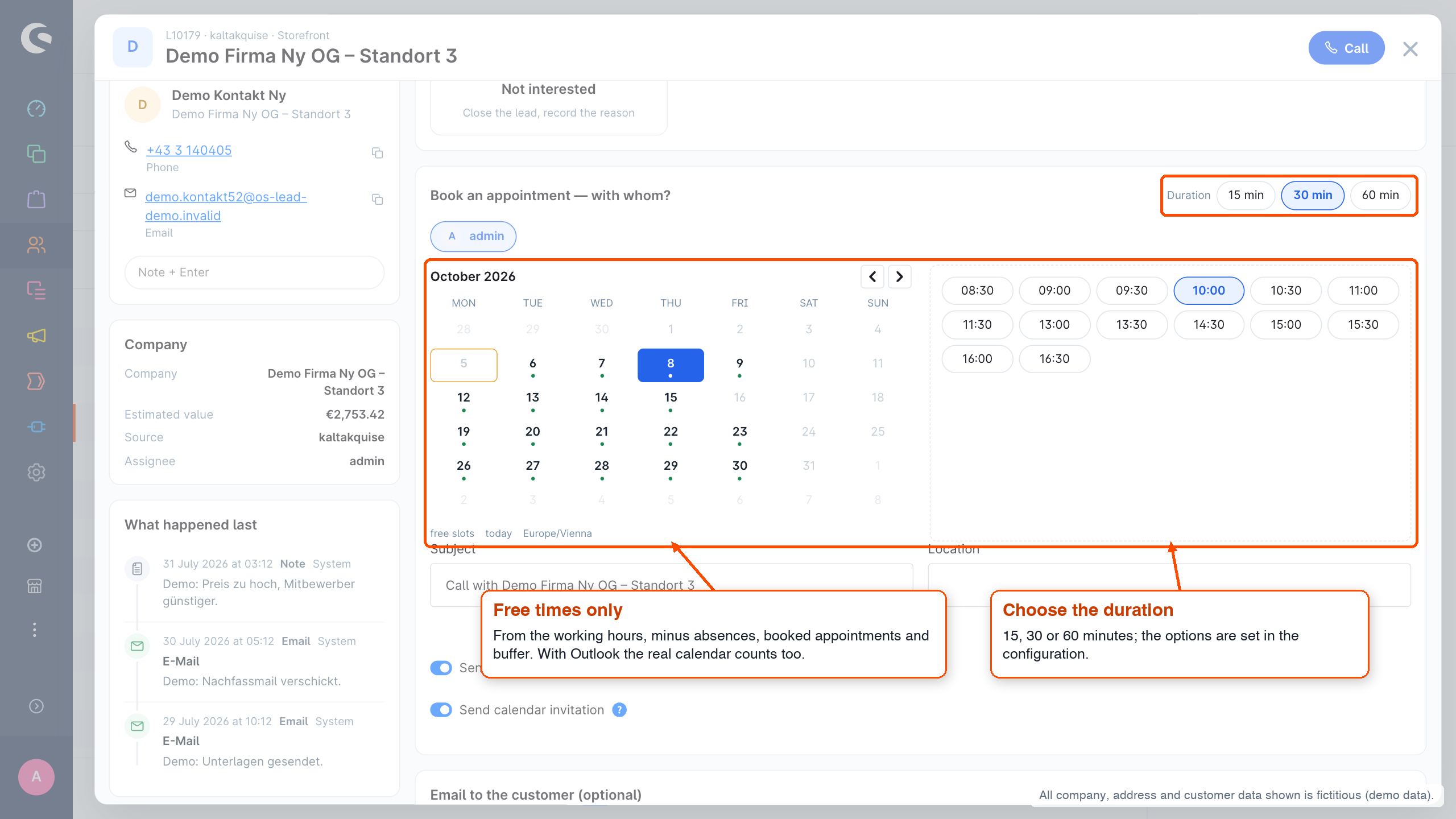1456x819 pixels.
Task: Select the 14:30 time slot
Action: click(x=1209, y=325)
